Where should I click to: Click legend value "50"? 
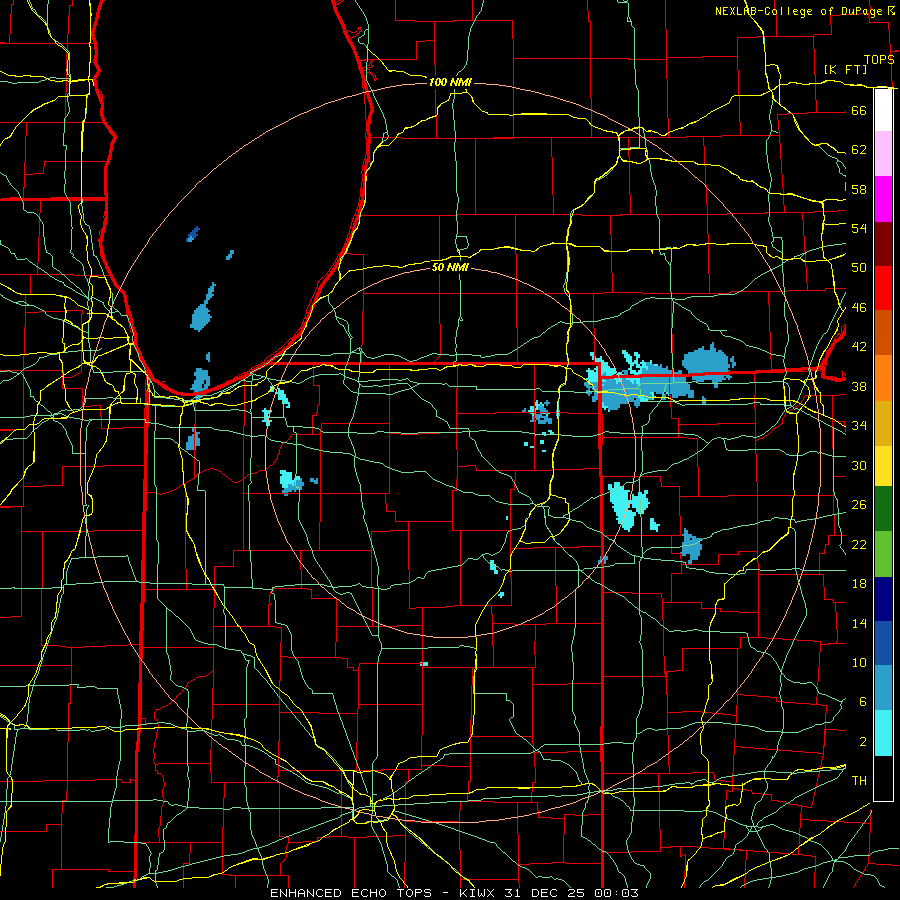point(859,267)
